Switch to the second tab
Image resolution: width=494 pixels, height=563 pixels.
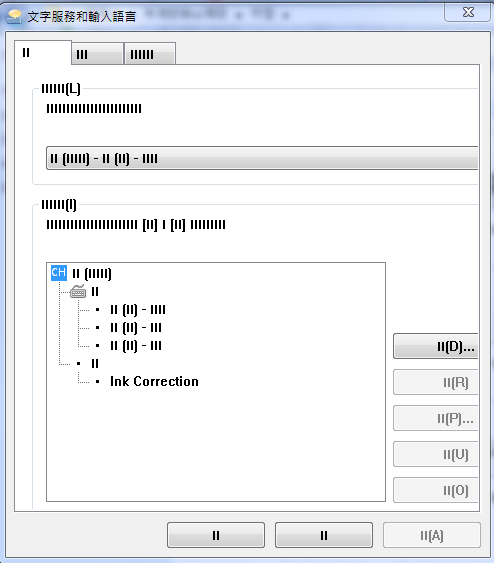click(97, 54)
